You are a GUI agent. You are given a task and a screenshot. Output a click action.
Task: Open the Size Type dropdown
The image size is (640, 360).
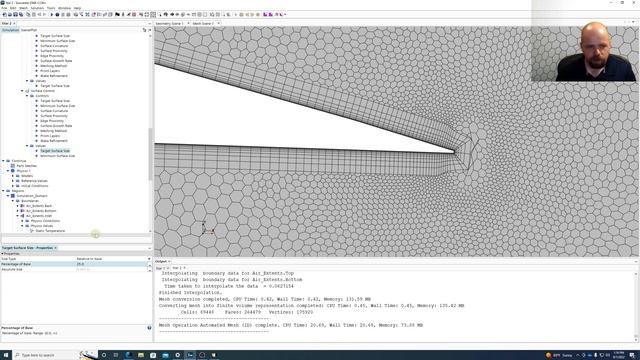coord(149,259)
